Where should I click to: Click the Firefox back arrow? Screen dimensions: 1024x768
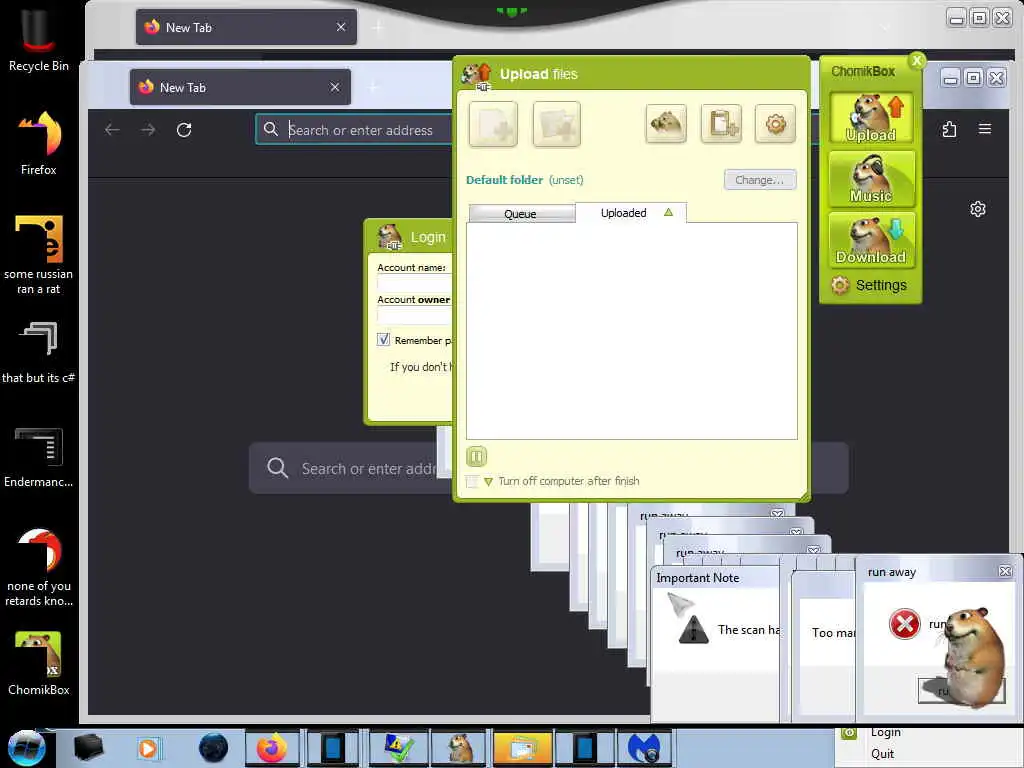pyautogui.click(x=112, y=130)
